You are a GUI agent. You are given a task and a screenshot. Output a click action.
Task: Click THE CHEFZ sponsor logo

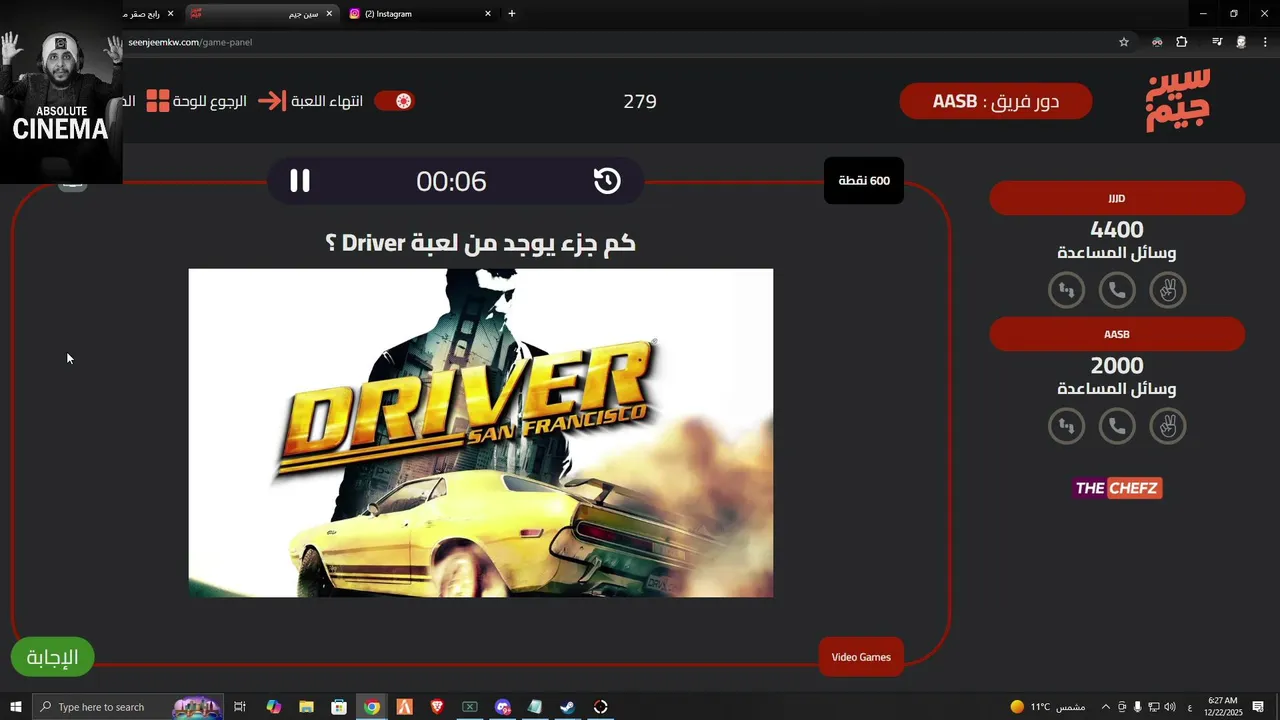click(x=1117, y=488)
